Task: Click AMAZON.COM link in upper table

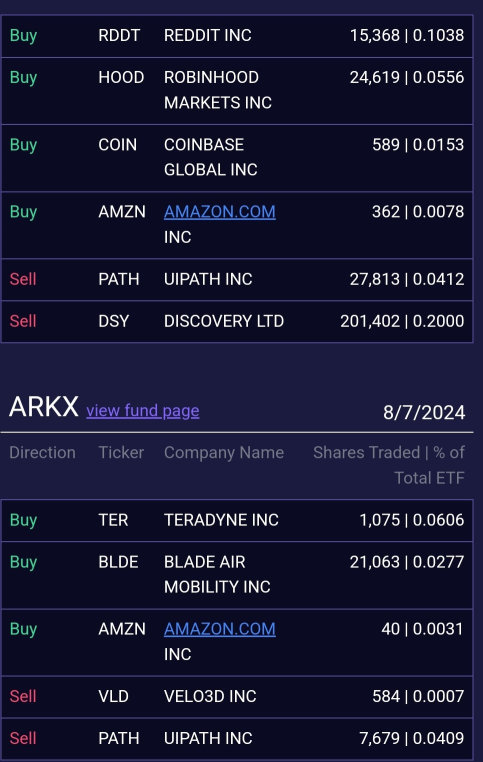Action: (x=220, y=212)
